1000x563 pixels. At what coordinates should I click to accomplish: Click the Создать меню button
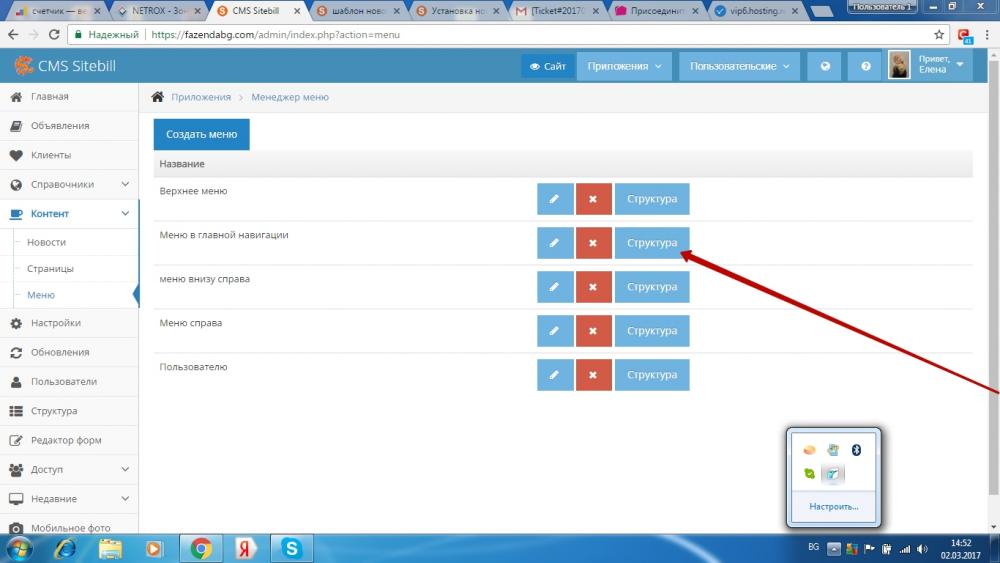(x=202, y=135)
